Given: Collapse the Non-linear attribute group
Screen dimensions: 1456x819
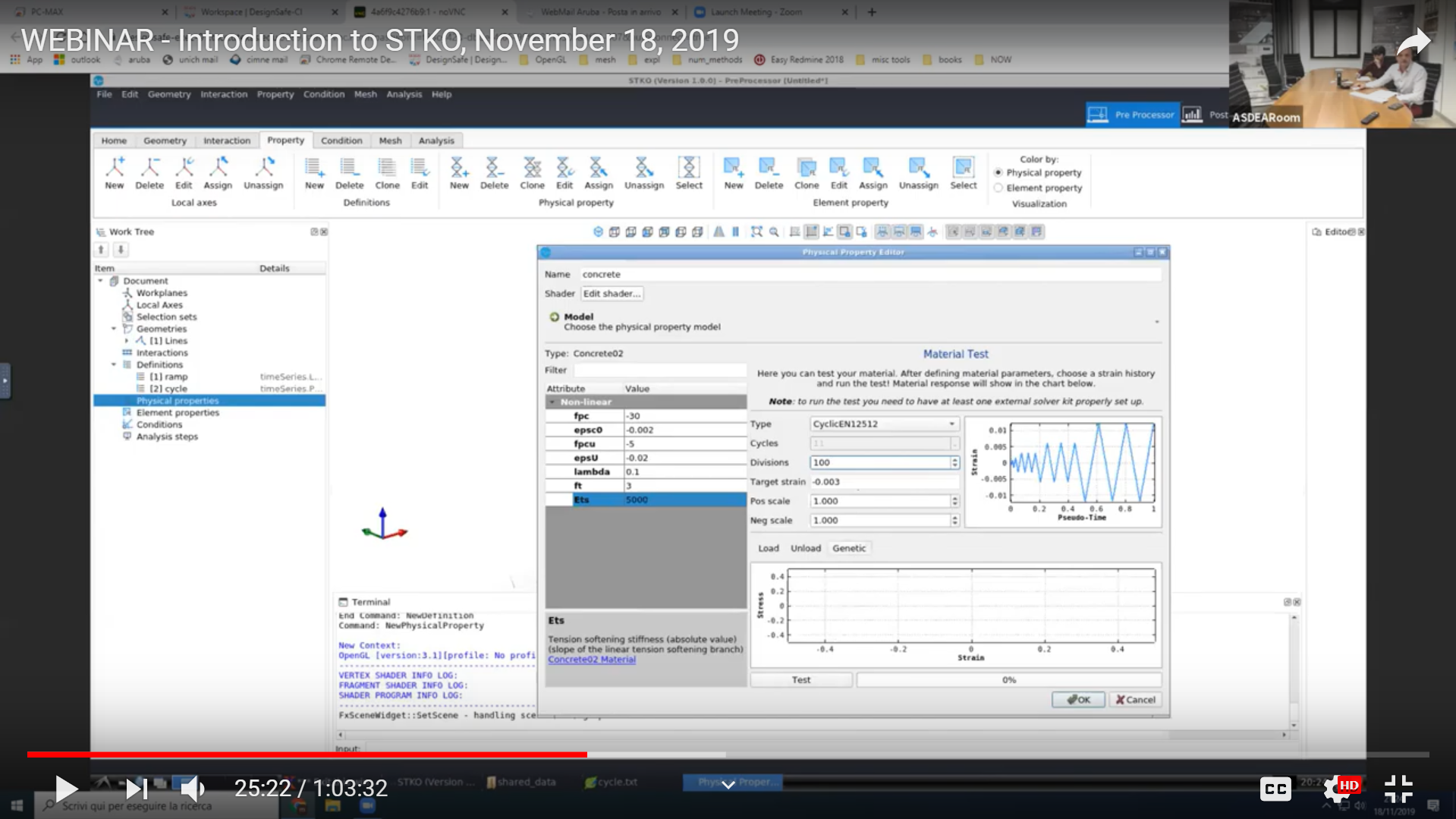Looking at the screenshot, I should point(552,402).
